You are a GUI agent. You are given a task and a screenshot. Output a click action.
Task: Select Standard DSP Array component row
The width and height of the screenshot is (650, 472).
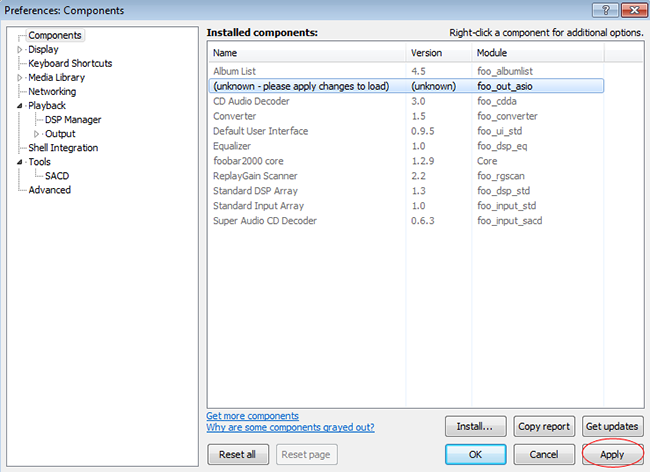pyautogui.click(x=406, y=191)
